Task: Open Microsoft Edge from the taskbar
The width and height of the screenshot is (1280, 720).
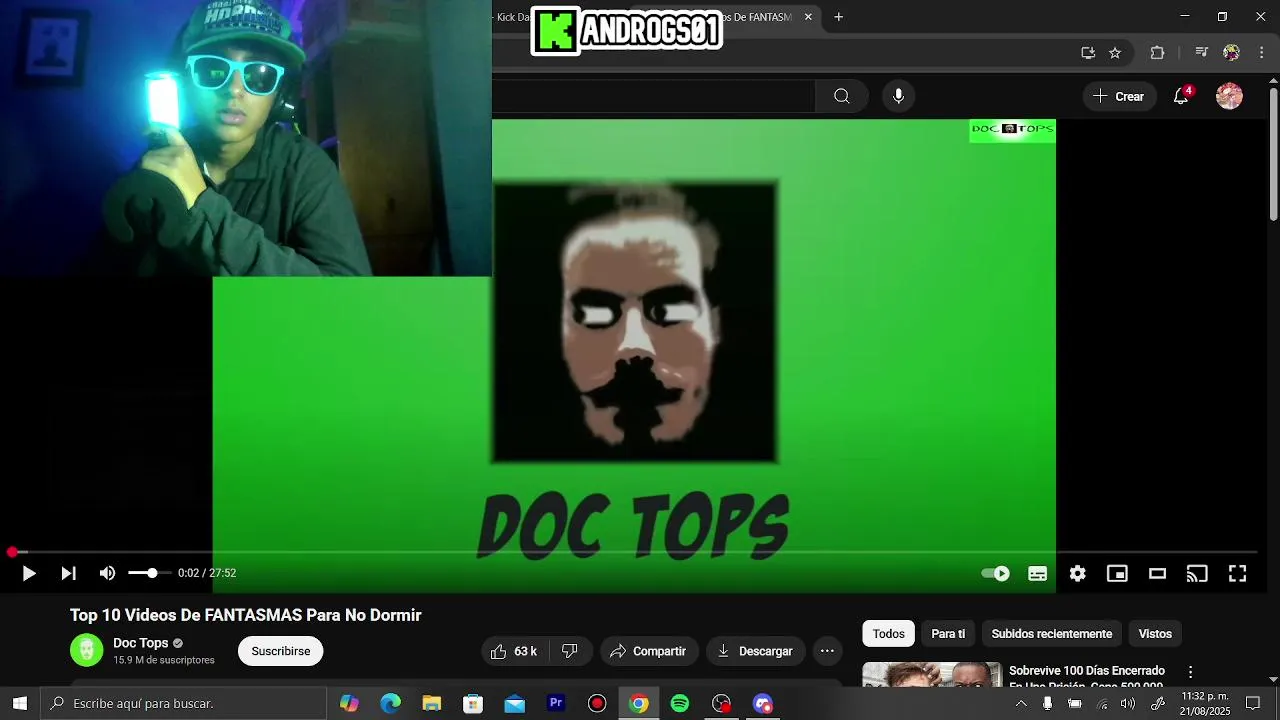Action: point(390,703)
